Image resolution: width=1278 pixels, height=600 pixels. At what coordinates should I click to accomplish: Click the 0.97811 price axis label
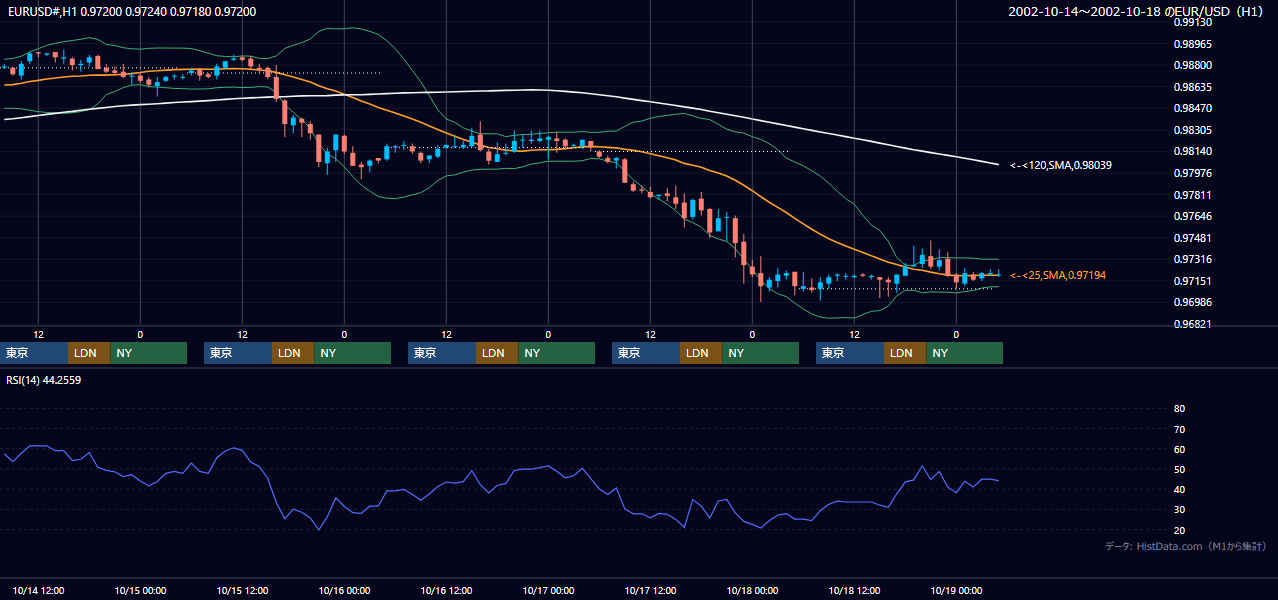point(1193,195)
